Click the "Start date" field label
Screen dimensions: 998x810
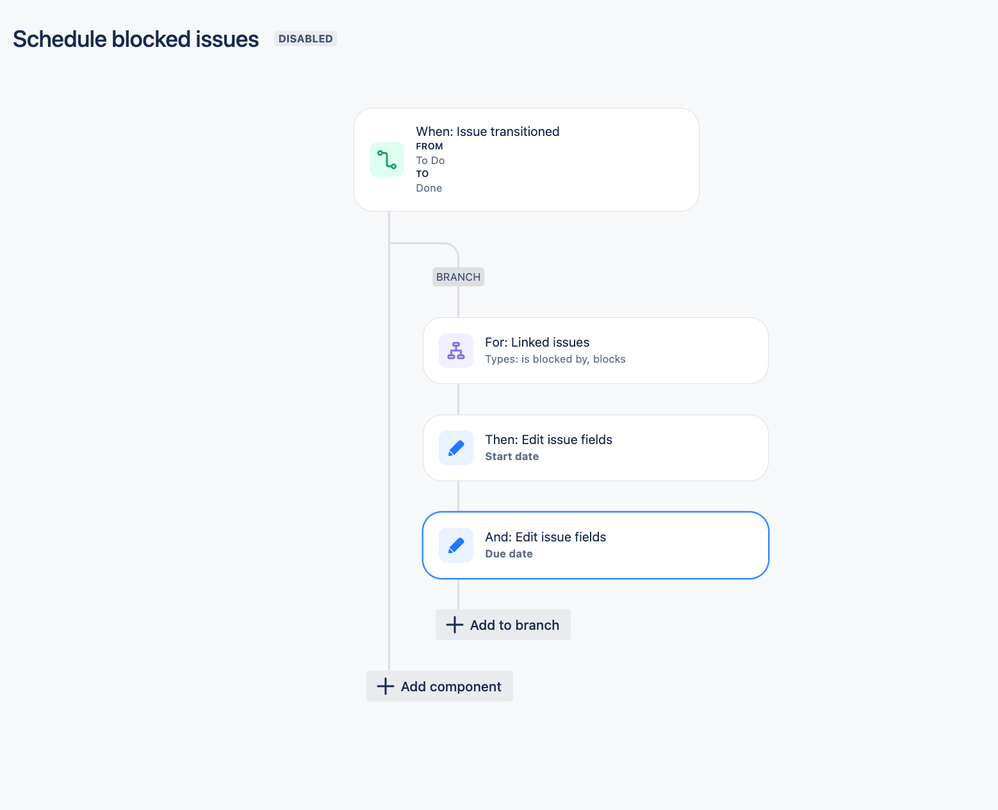pyautogui.click(x=512, y=457)
